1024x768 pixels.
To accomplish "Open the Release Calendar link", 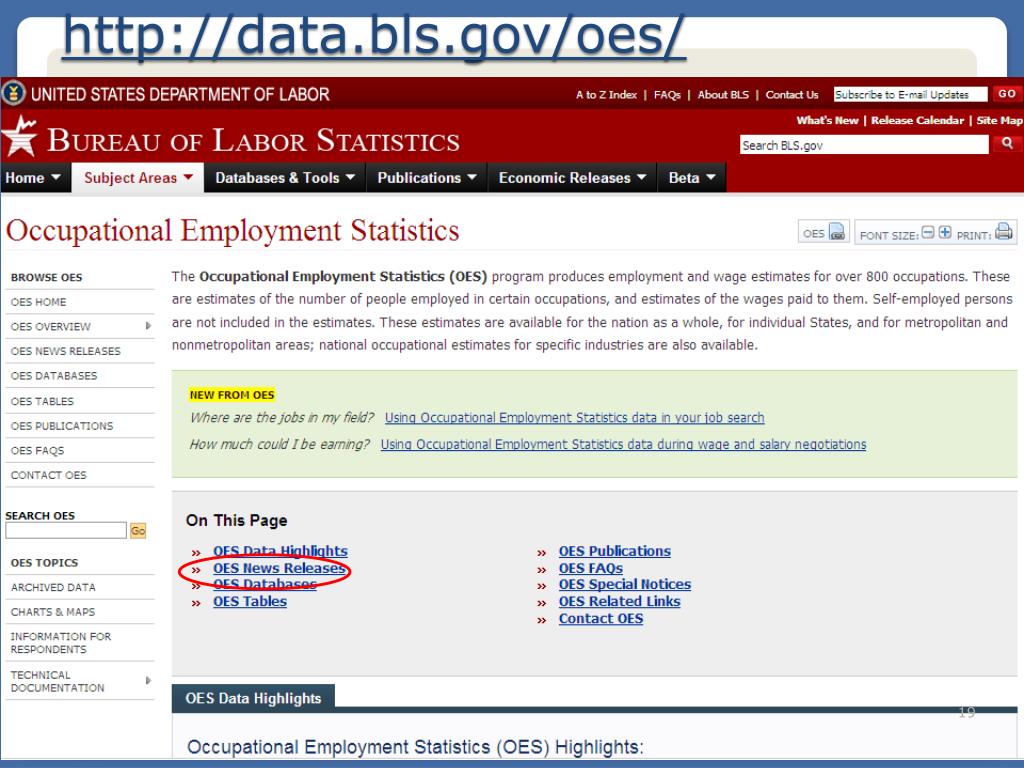I will pyautogui.click(x=917, y=120).
